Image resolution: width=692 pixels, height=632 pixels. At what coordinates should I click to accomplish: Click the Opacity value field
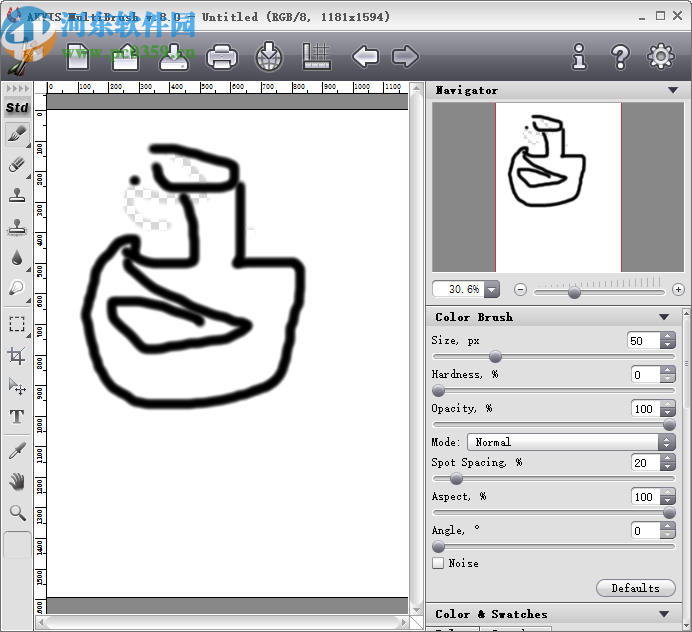pyautogui.click(x=646, y=409)
